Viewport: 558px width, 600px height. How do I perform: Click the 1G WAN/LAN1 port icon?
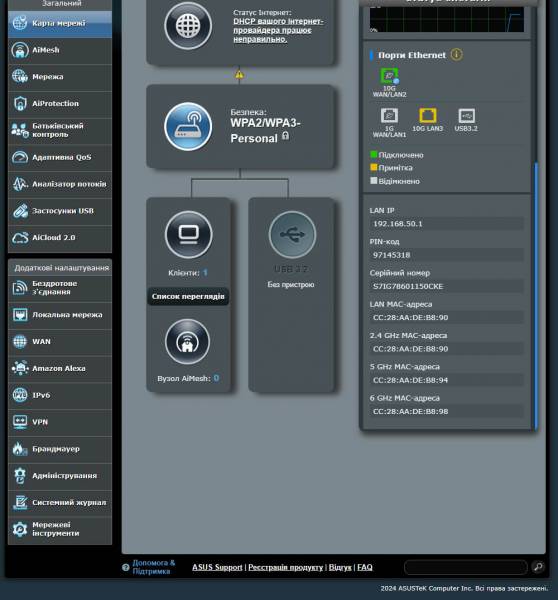point(389,115)
